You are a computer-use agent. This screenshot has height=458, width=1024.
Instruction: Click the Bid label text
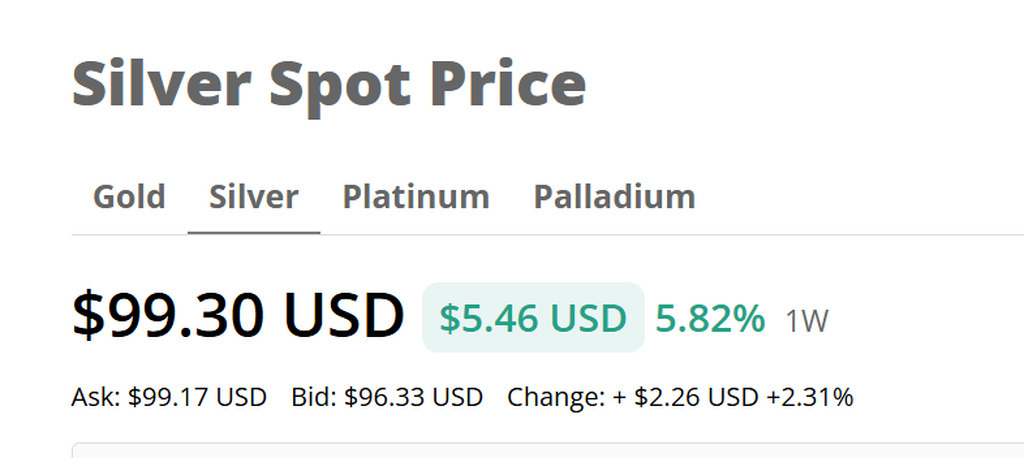click(x=313, y=398)
